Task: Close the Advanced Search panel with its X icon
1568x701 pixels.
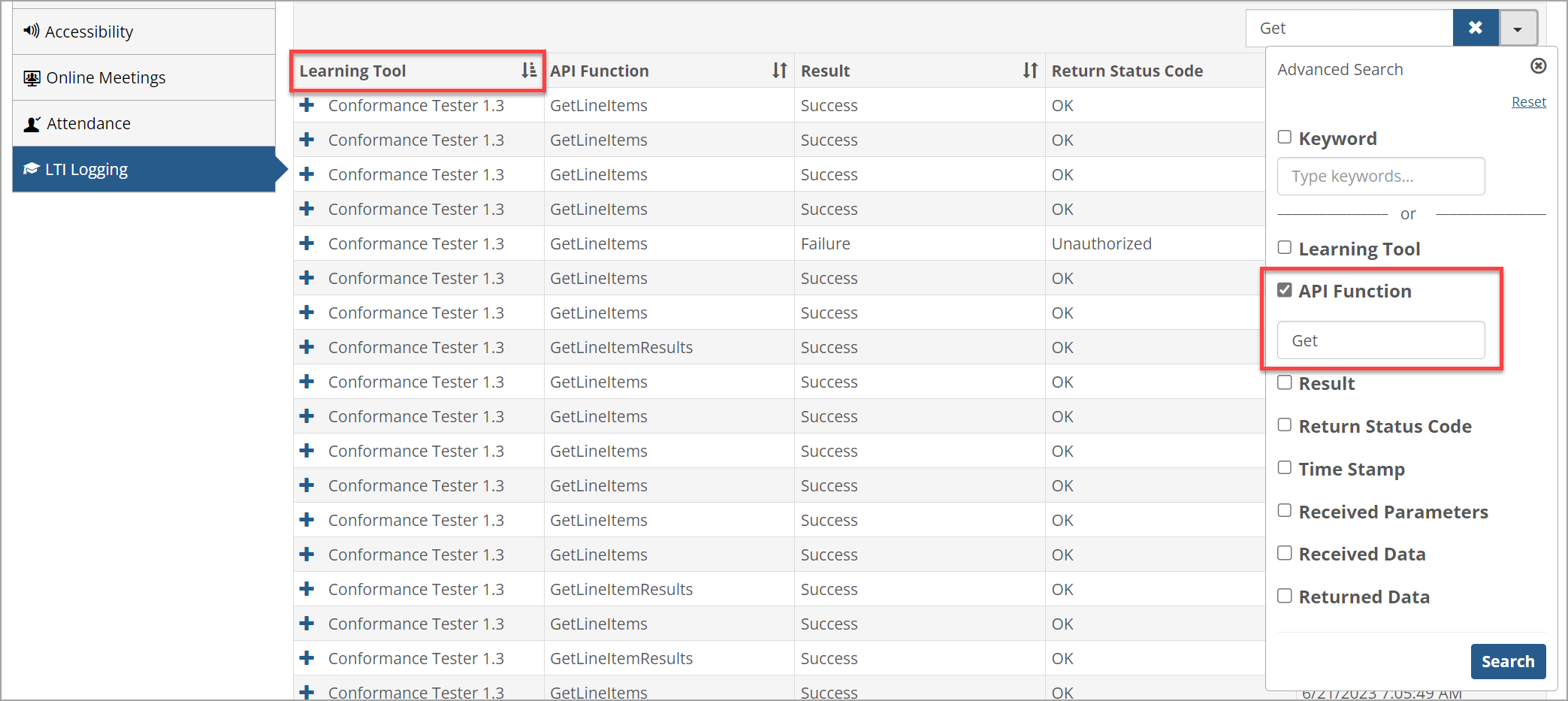Action: (x=1538, y=66)
